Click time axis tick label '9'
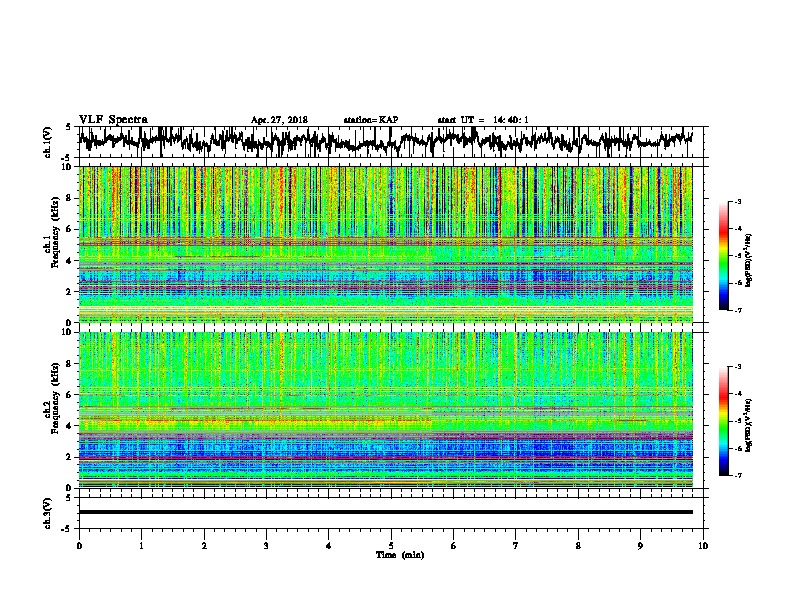 click(640, 546)
